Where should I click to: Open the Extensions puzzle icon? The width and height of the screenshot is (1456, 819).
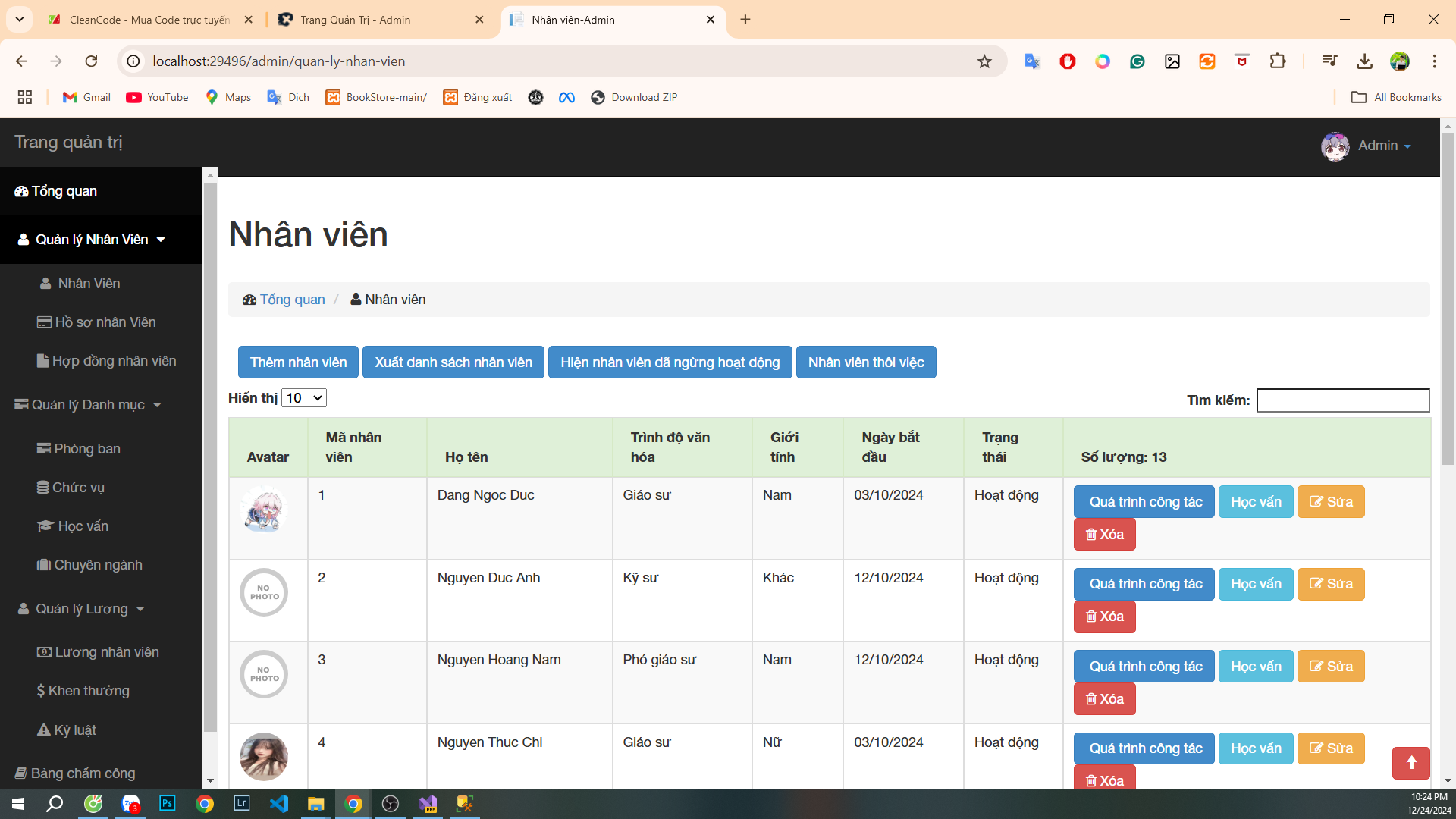pos(1278,61)
